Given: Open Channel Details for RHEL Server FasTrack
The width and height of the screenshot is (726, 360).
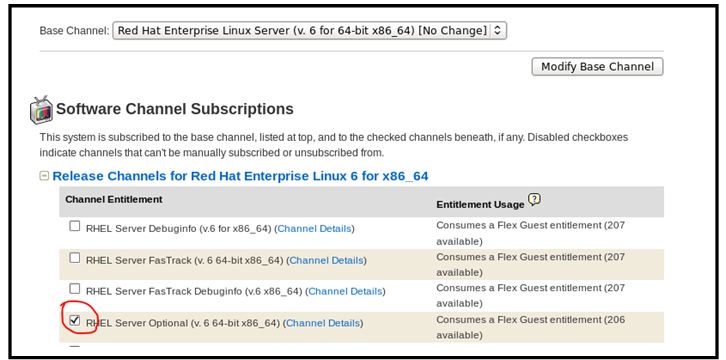Looking at the screenshot, I should (x=326, y=261).
